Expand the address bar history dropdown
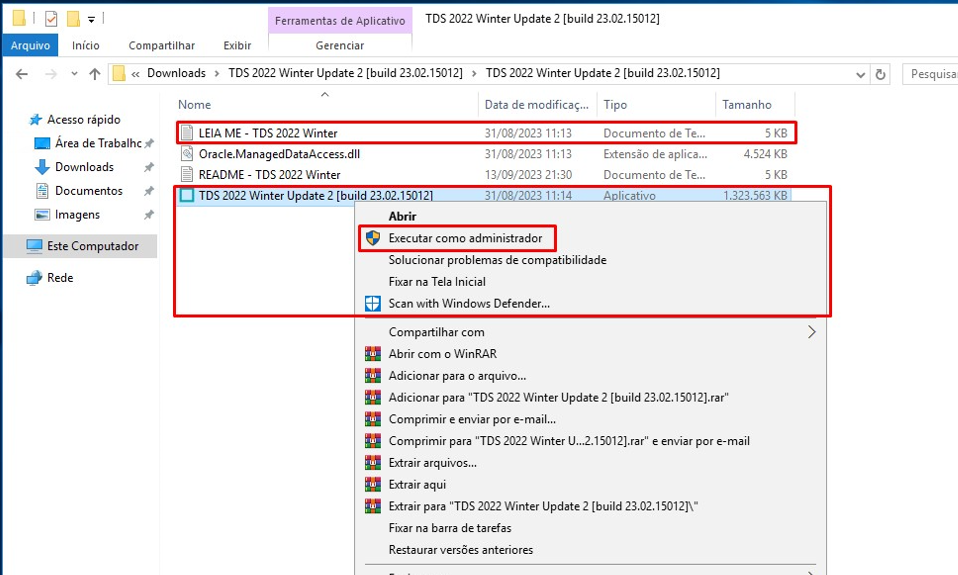The width and height of the screenshot is (958, 575). pyautogui.click(x=860, y=75)
